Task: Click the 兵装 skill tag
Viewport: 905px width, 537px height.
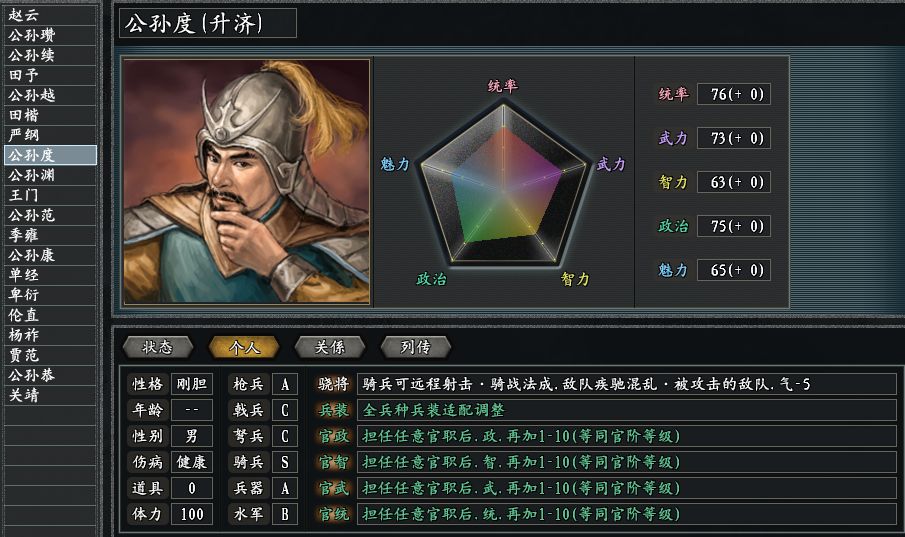Action: coord(332,410)
